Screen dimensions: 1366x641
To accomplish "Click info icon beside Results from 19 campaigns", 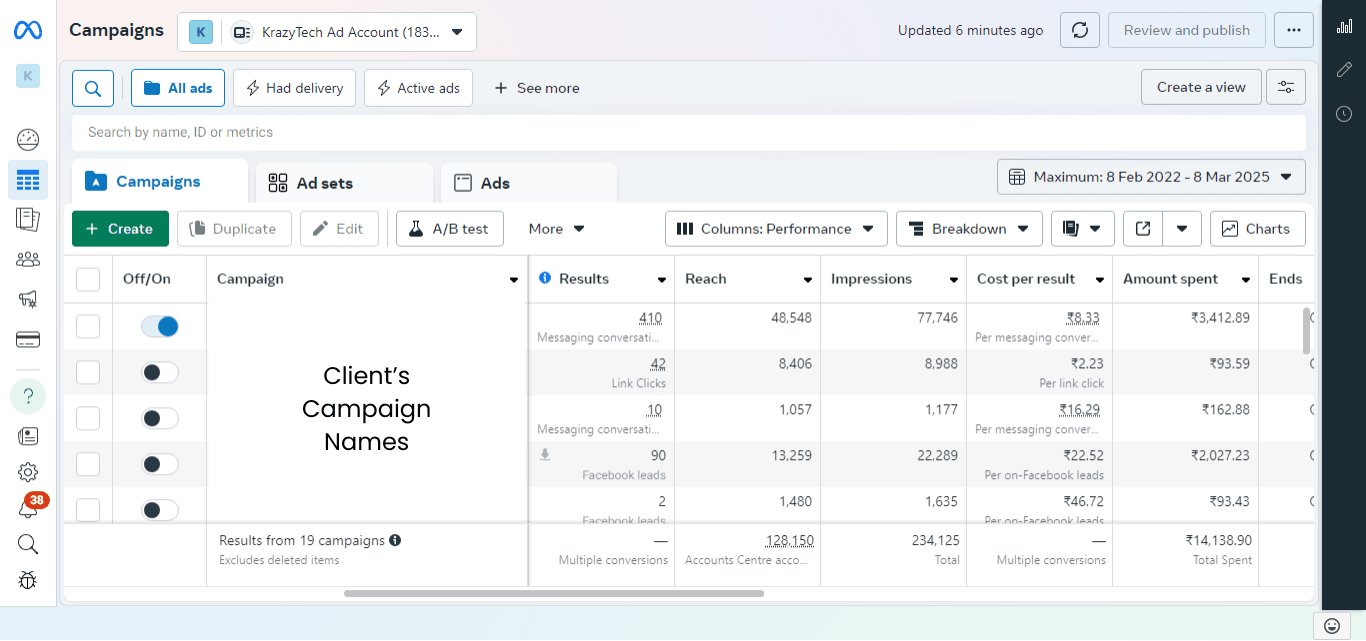I will [x=395, y=540].
